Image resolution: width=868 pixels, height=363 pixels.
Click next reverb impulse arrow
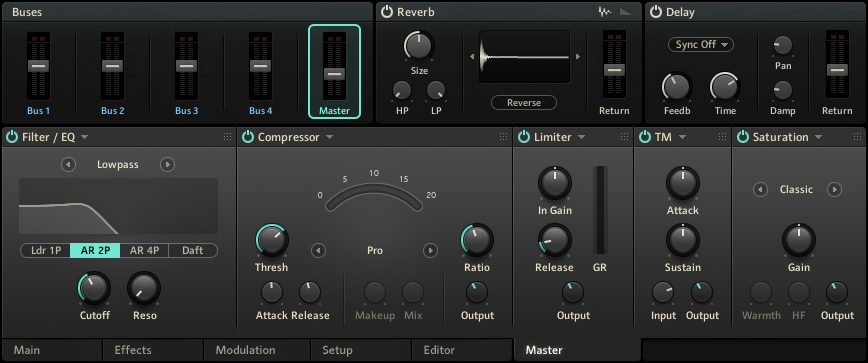(577, 56)
